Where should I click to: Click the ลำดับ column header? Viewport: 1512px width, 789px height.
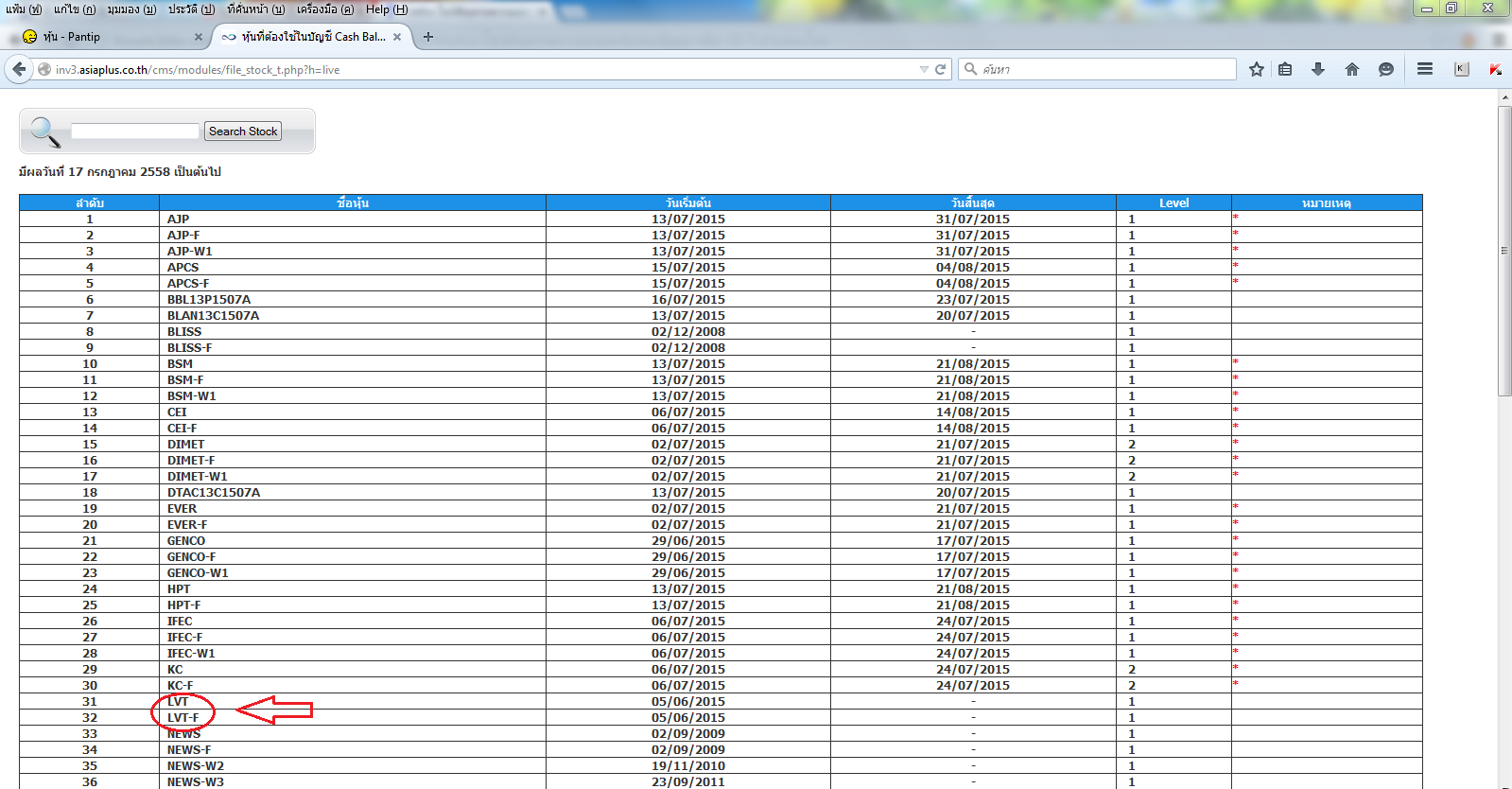pyautogui.click(x=90, y=202)
